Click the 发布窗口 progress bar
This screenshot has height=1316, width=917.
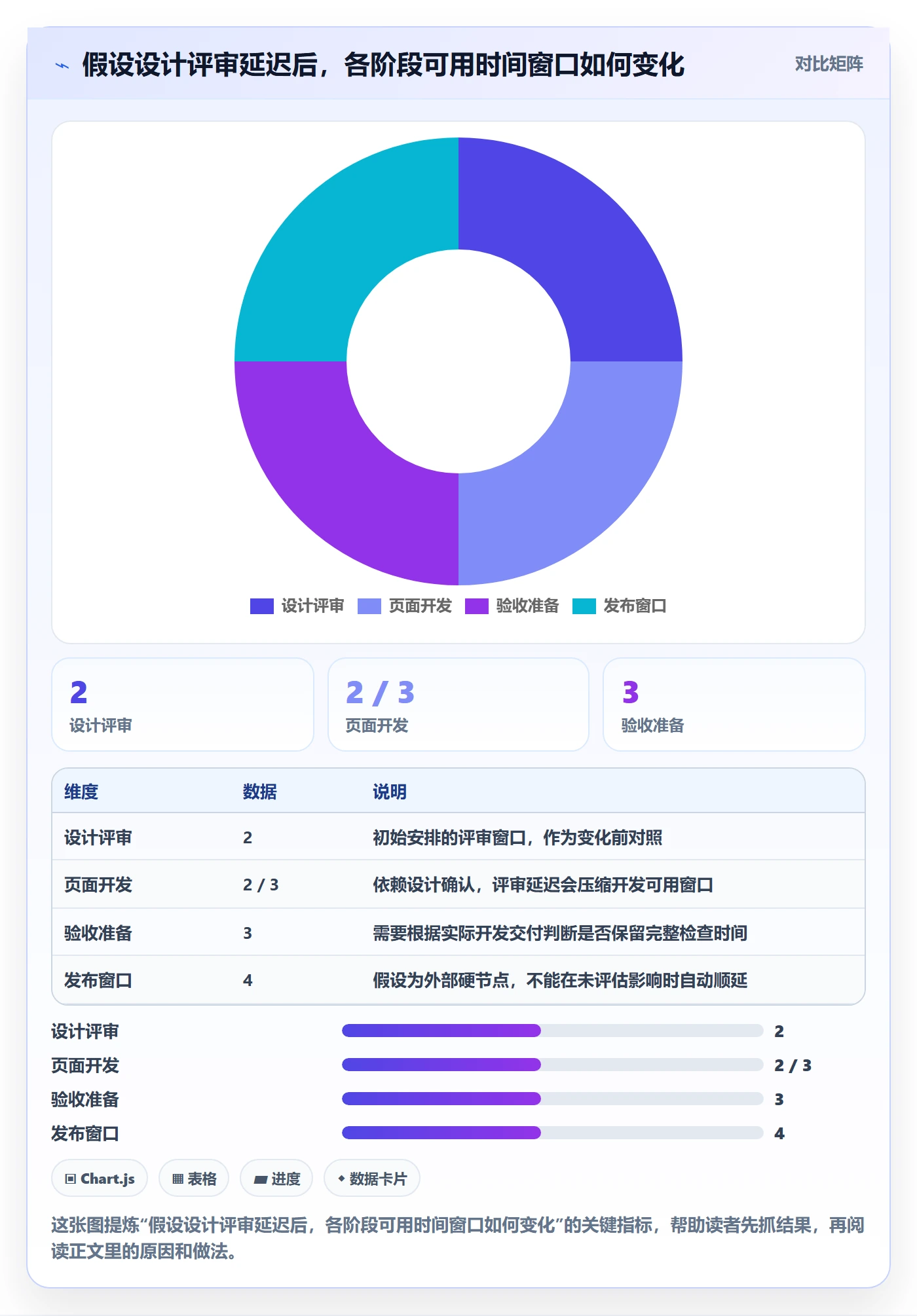coord(553,1133)
